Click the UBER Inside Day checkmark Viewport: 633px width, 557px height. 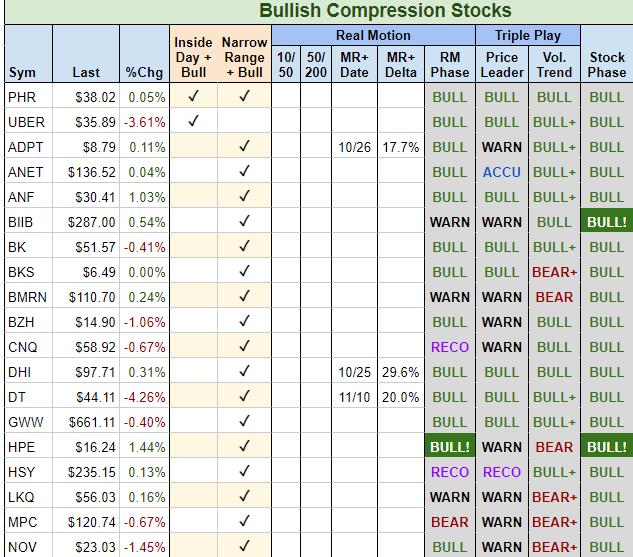click(194, 122)
